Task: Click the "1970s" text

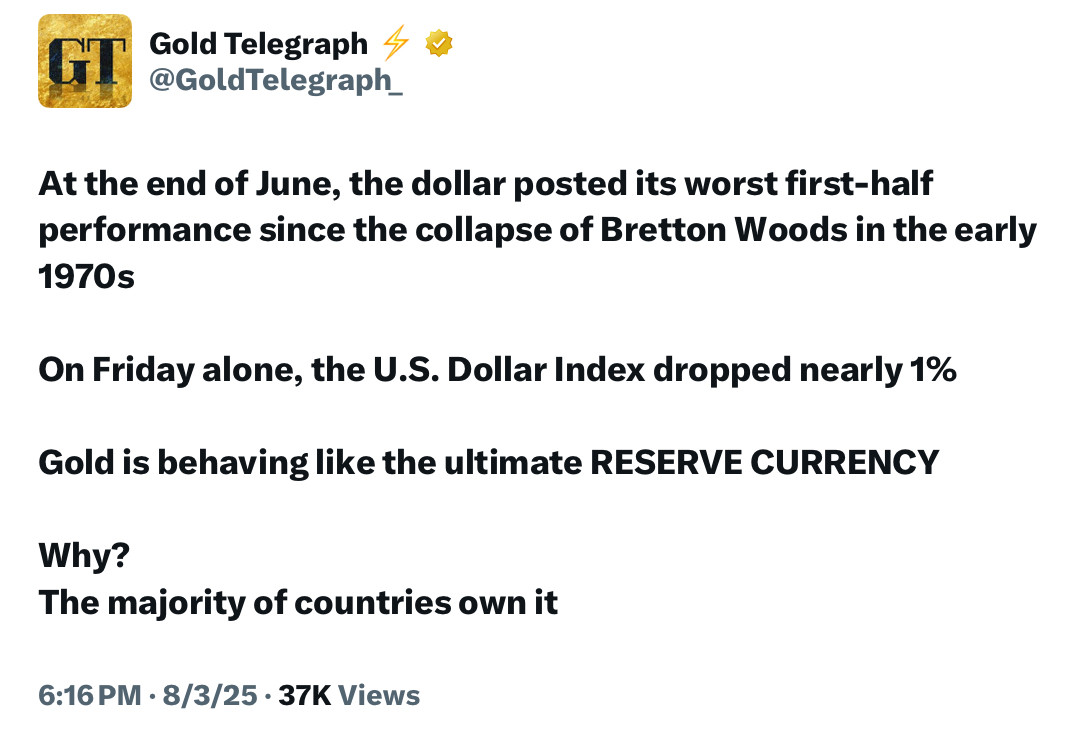Action: pyautogui.click(x=86, y=276)
